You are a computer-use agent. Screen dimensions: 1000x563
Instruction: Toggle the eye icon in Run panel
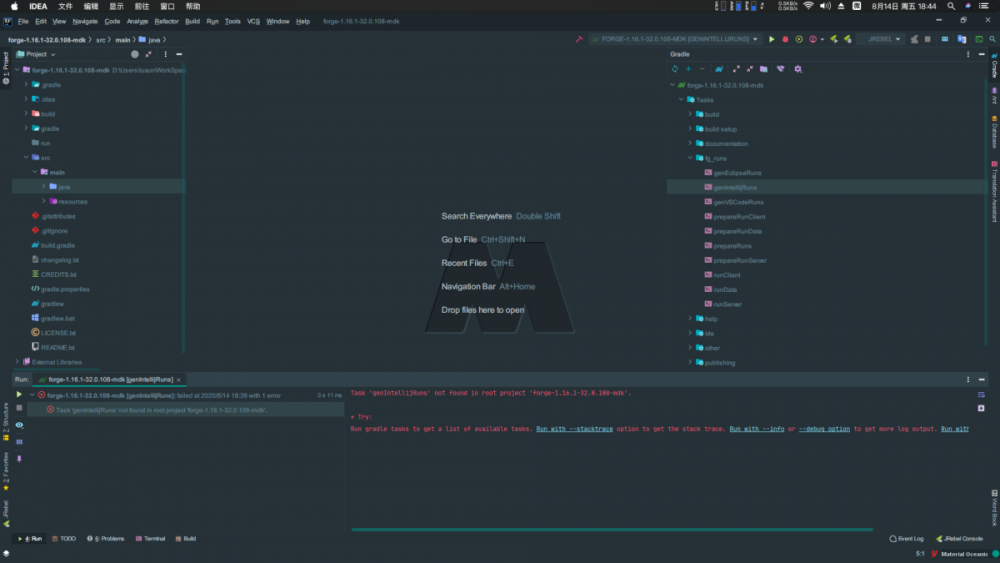coord(19,424)
